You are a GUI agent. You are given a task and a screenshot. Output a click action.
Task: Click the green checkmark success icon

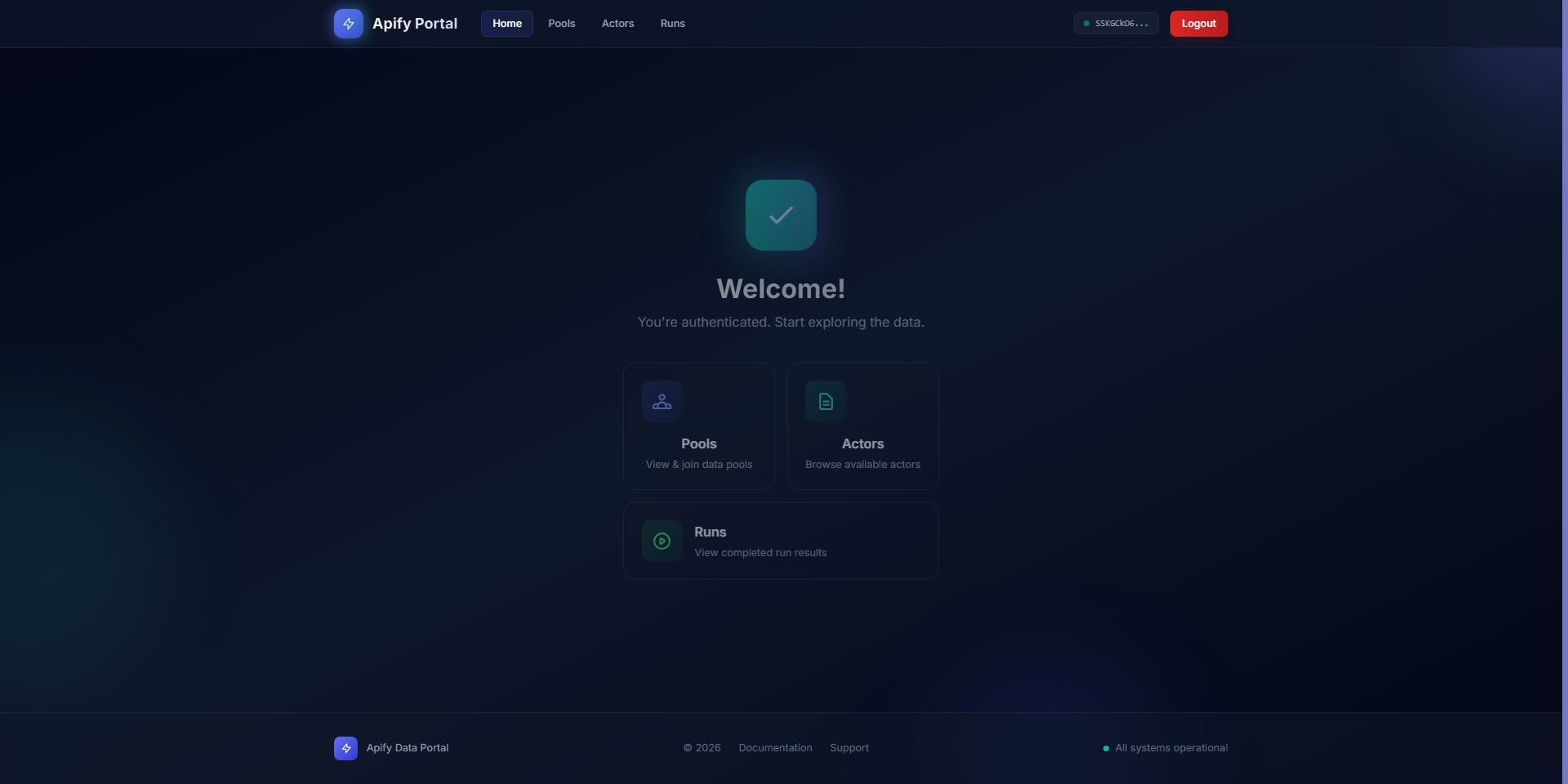[781, 215]
